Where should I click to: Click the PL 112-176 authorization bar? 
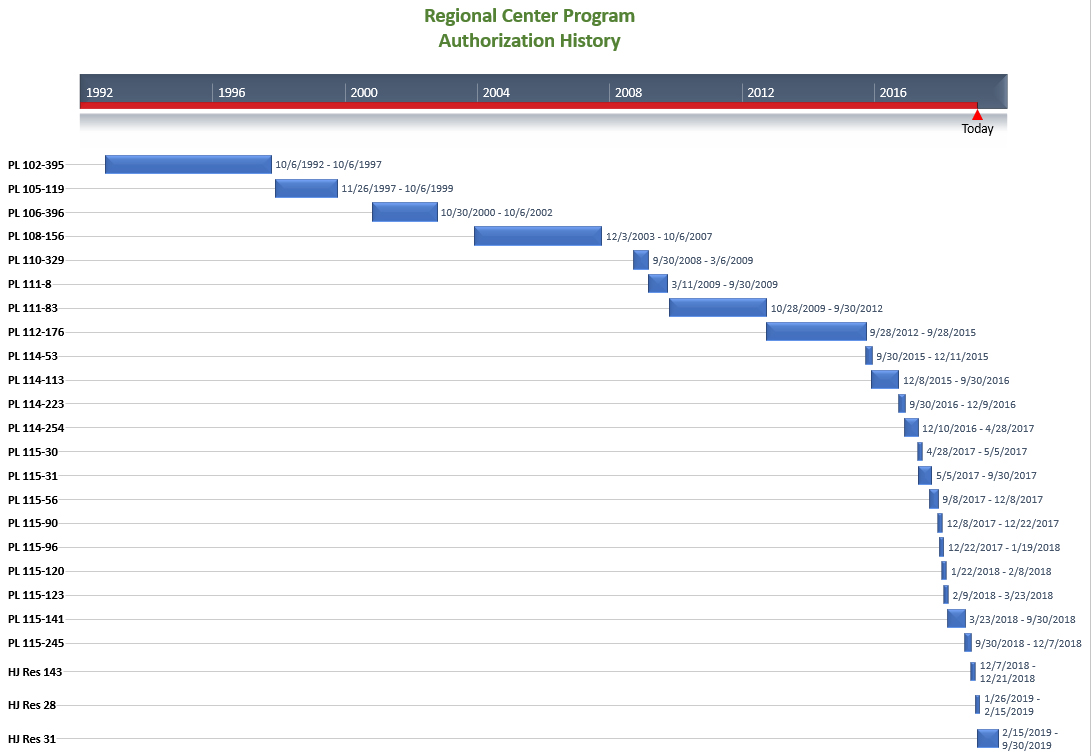816,332
